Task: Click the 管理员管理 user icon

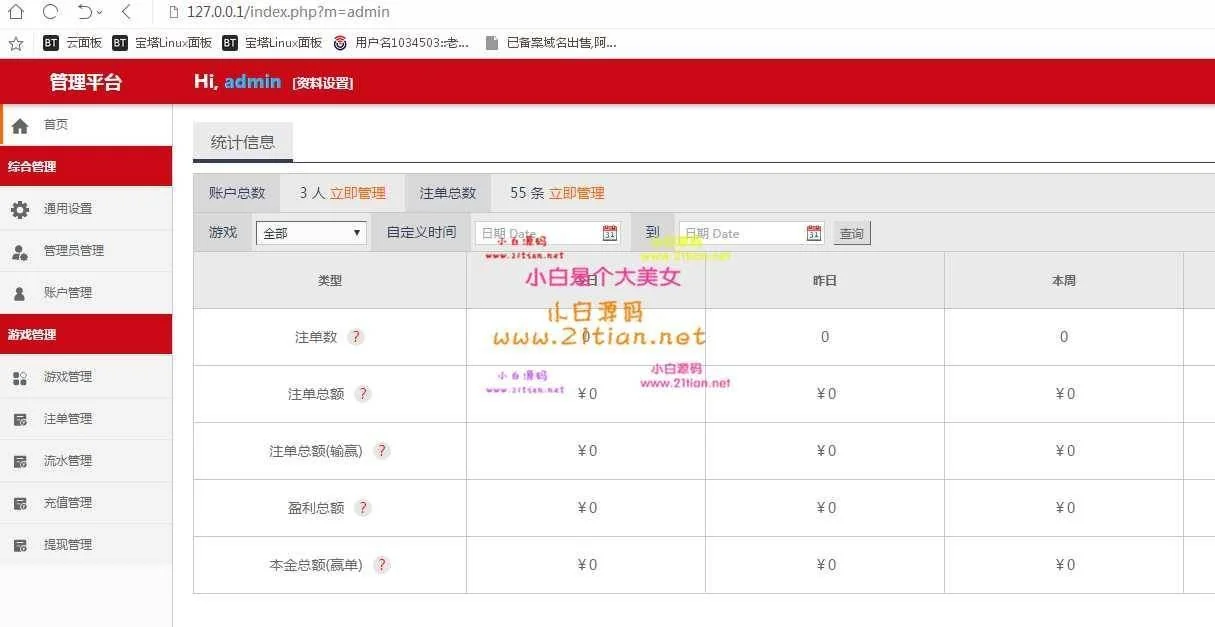Action: coord(20,252)
